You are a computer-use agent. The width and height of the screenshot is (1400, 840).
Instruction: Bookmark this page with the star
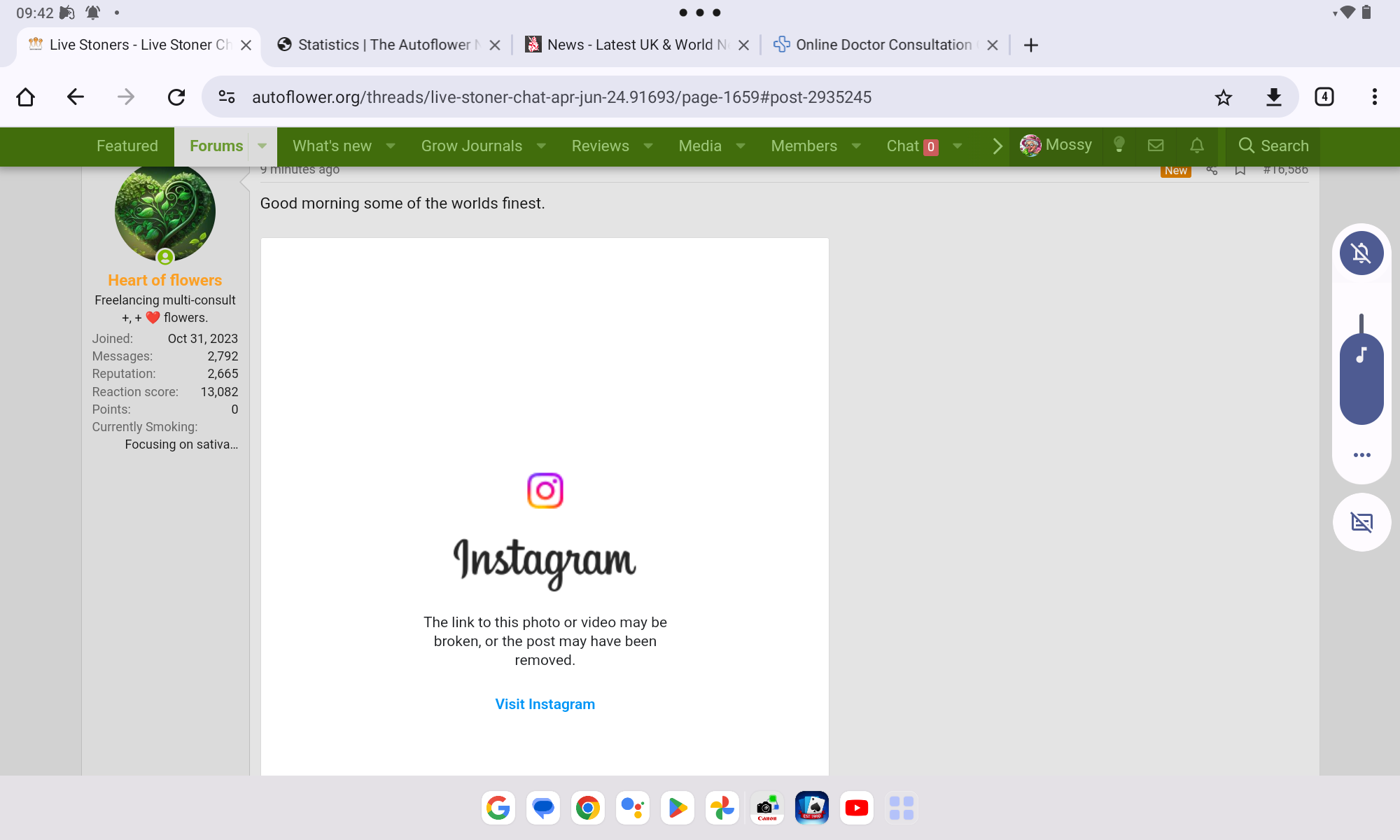point(1224,97)
